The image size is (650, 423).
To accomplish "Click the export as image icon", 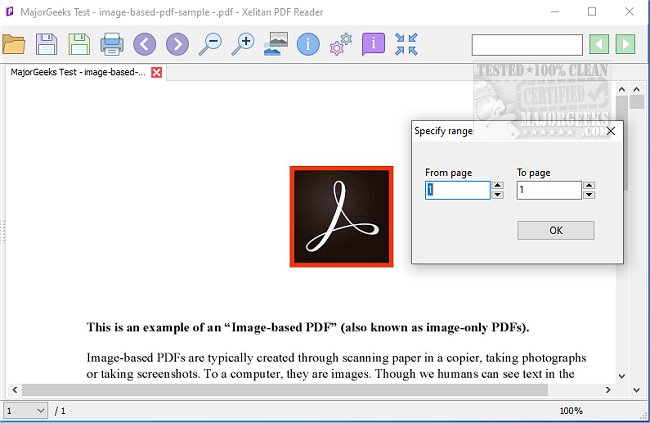I will point(276,44).
